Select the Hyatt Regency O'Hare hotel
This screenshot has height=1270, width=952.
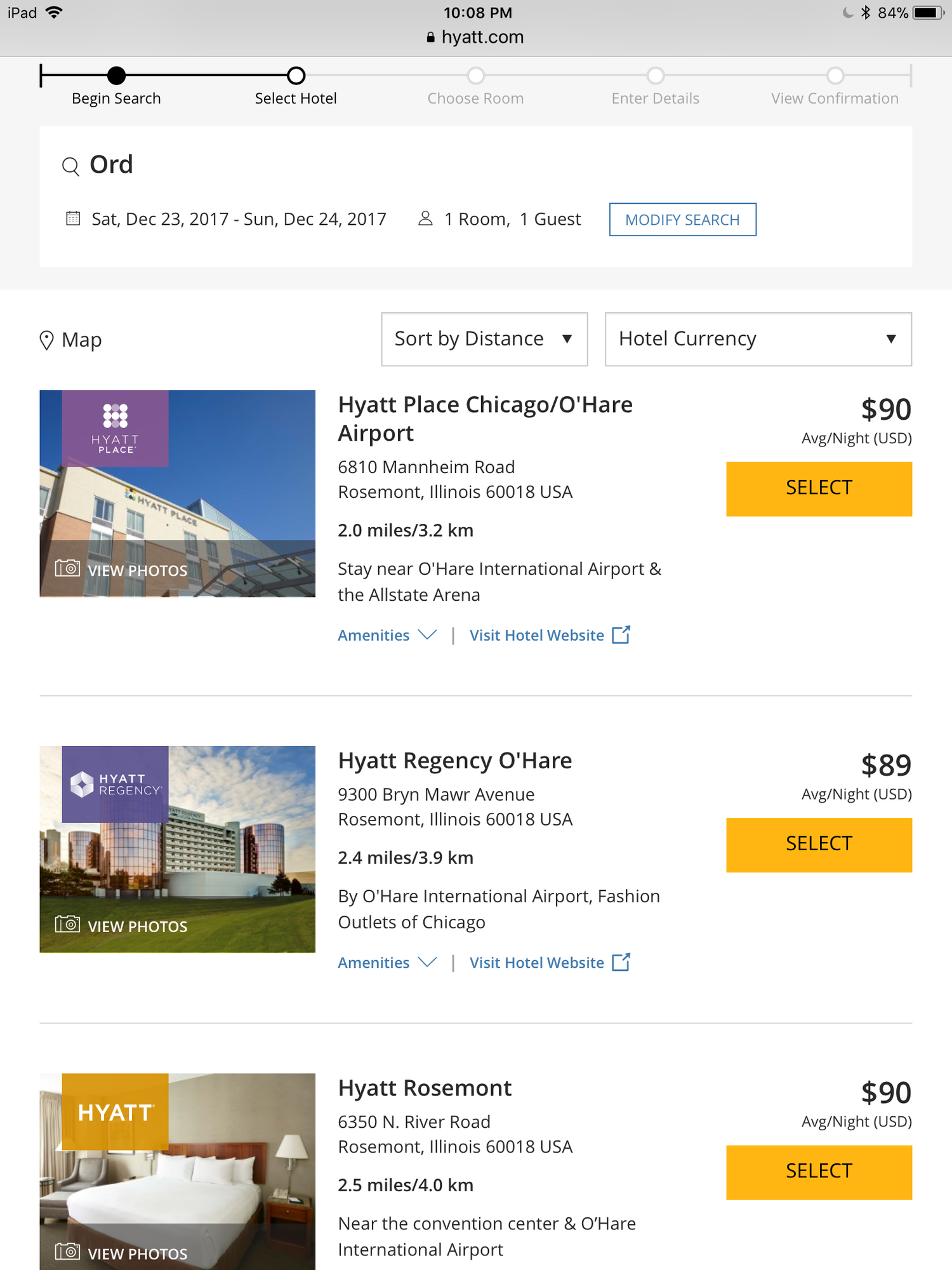(819, 845)
